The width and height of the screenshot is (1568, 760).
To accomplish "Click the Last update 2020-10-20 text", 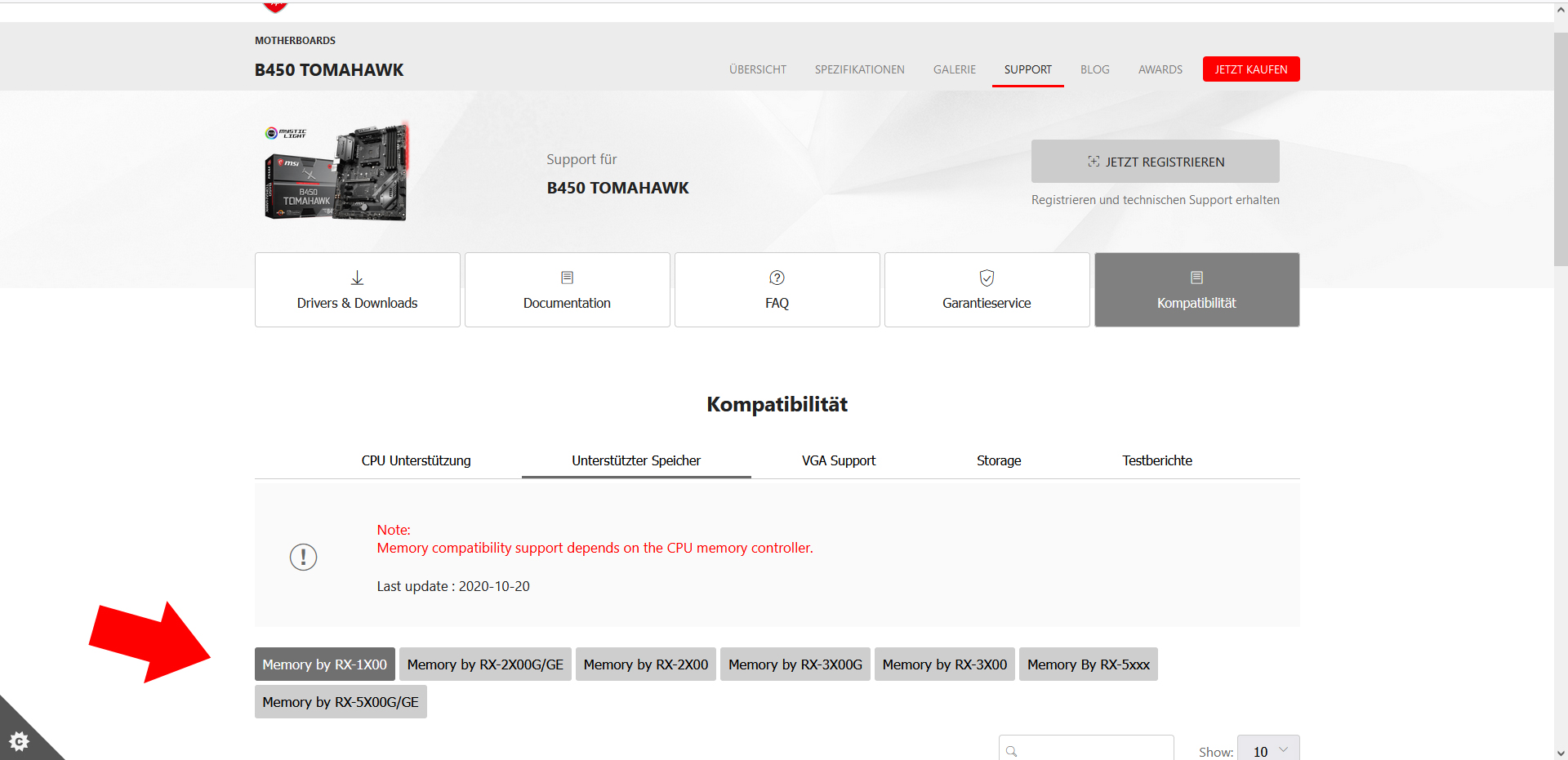I will pyautogui.click(x=453, y=586).
